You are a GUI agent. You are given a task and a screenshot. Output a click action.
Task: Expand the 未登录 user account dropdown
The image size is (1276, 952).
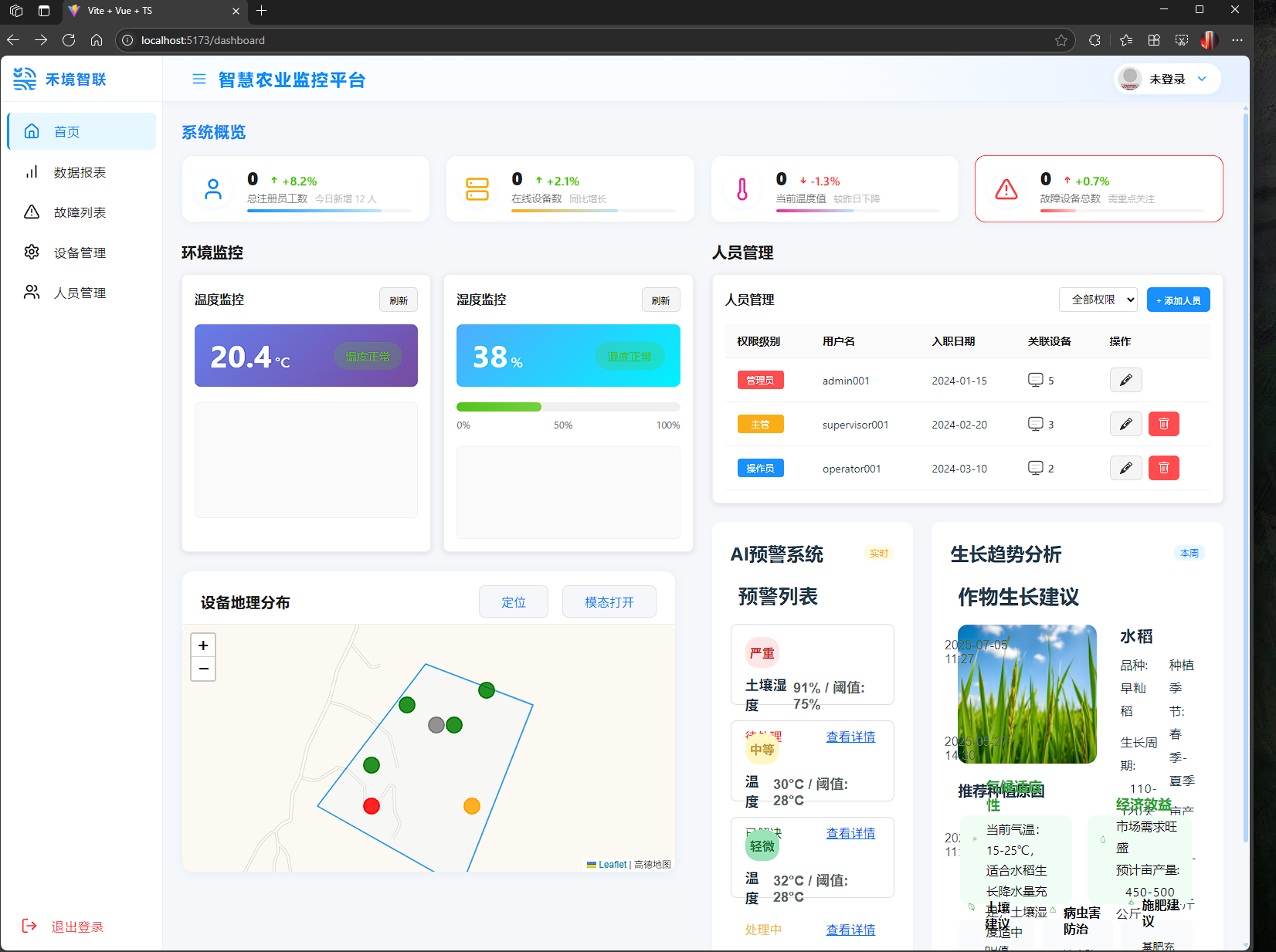1167,80
